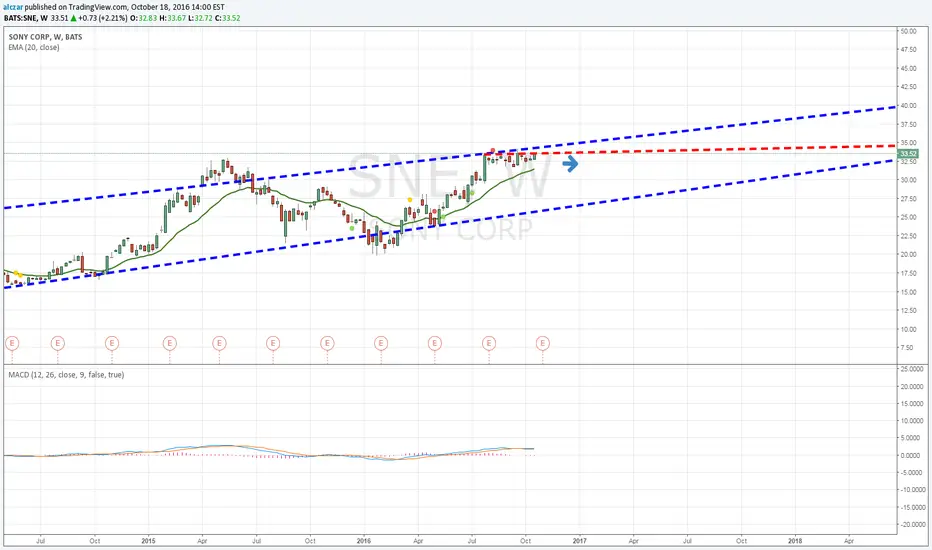Click the earnings E marker just after Jul 2016

489,343
